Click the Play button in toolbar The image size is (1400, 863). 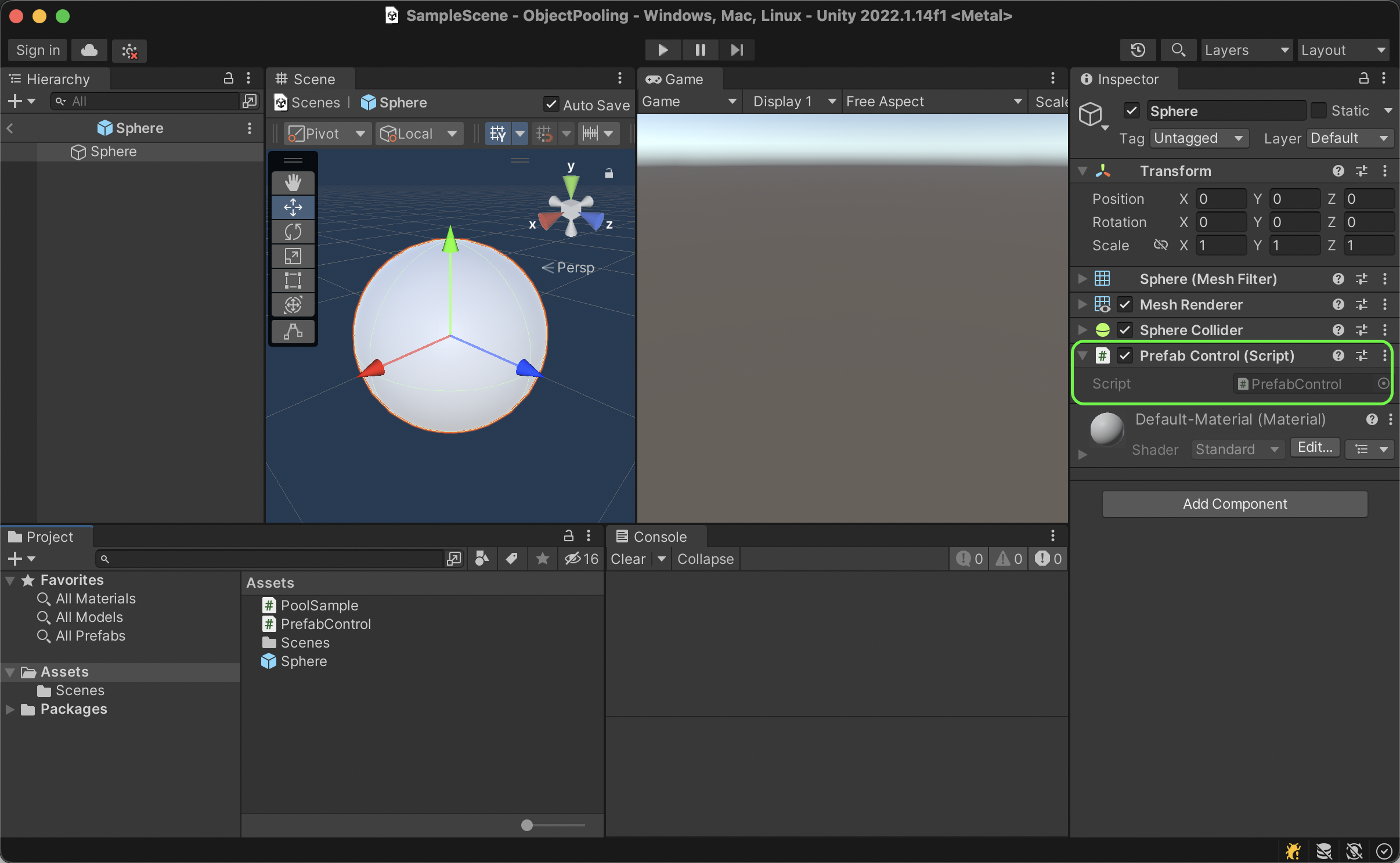pos(663,50)
